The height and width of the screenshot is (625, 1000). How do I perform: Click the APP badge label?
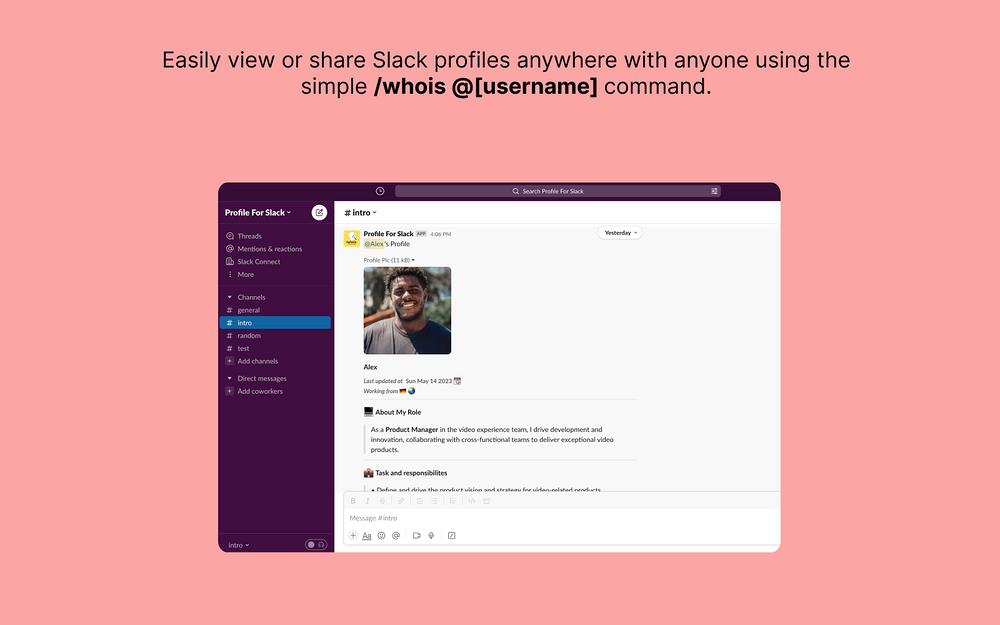tap(422, 234)
